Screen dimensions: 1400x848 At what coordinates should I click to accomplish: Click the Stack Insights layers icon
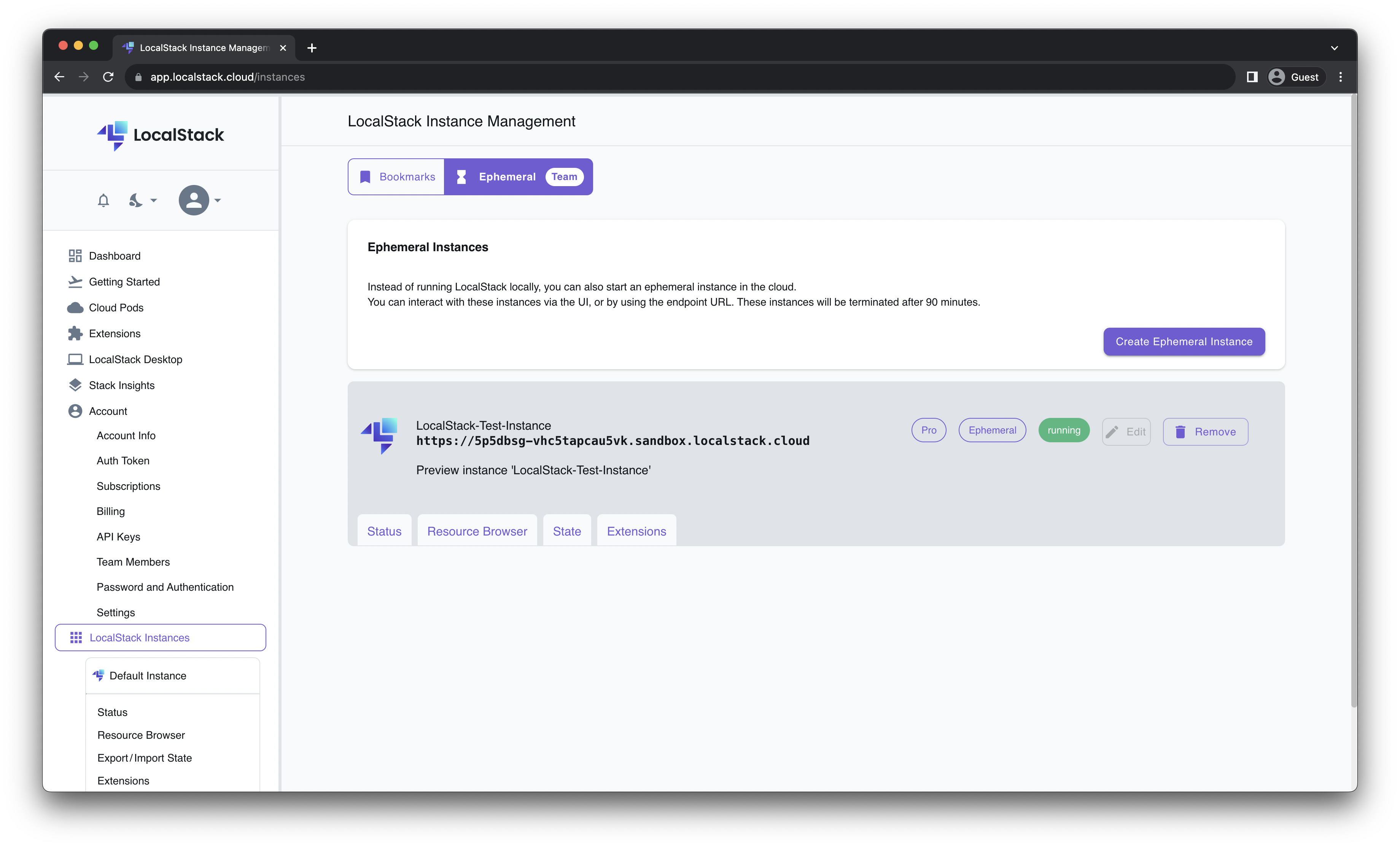(75, 385)
